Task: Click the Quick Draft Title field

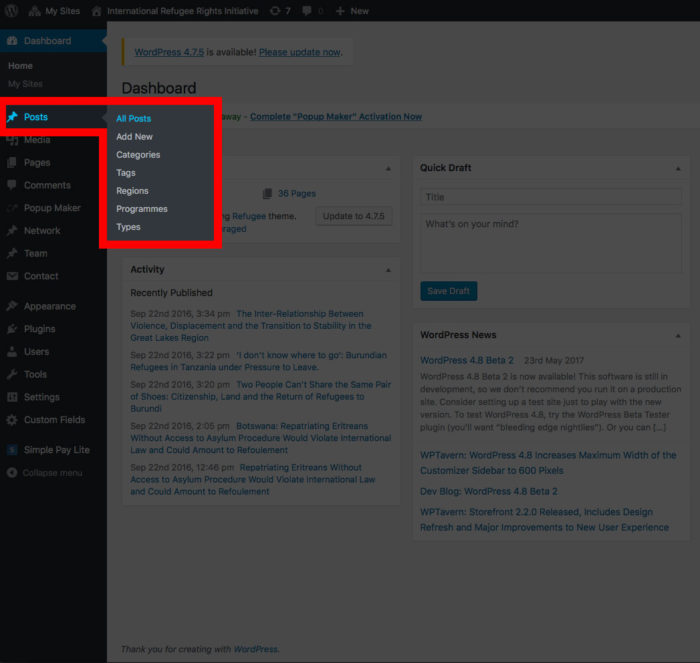Action: coord(551,197)
